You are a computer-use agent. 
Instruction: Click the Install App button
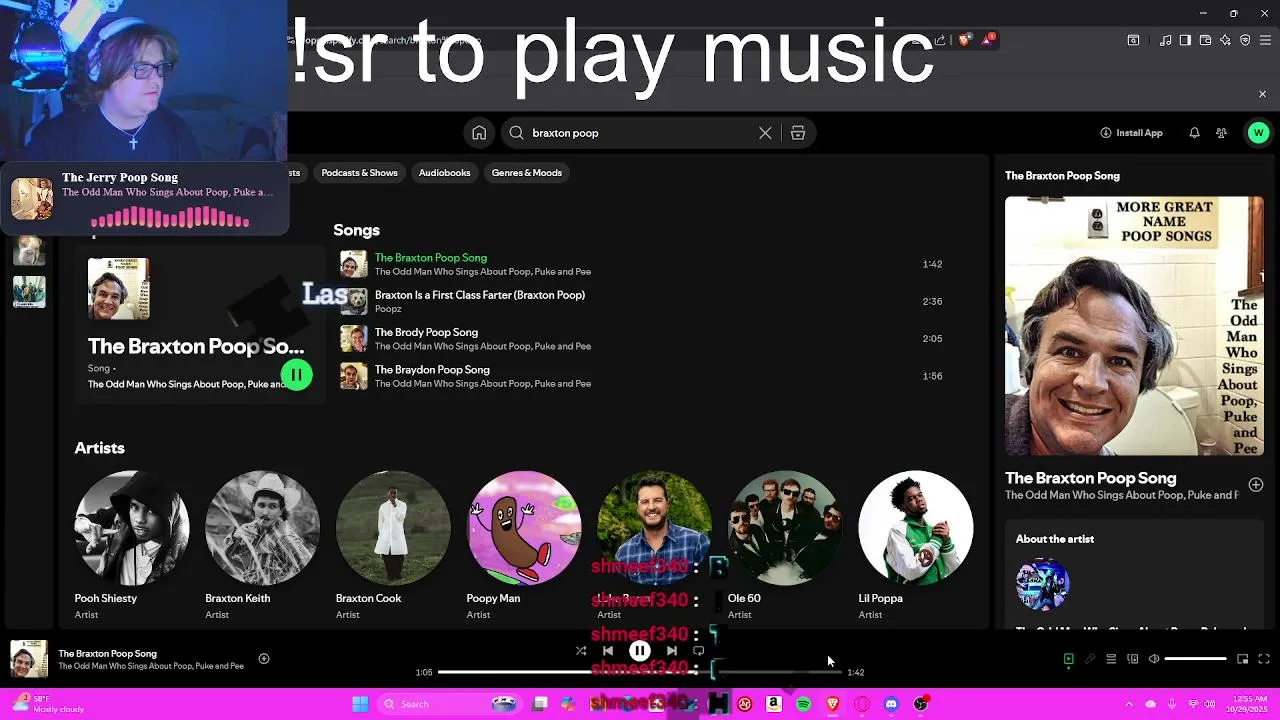click(1132, 133)
